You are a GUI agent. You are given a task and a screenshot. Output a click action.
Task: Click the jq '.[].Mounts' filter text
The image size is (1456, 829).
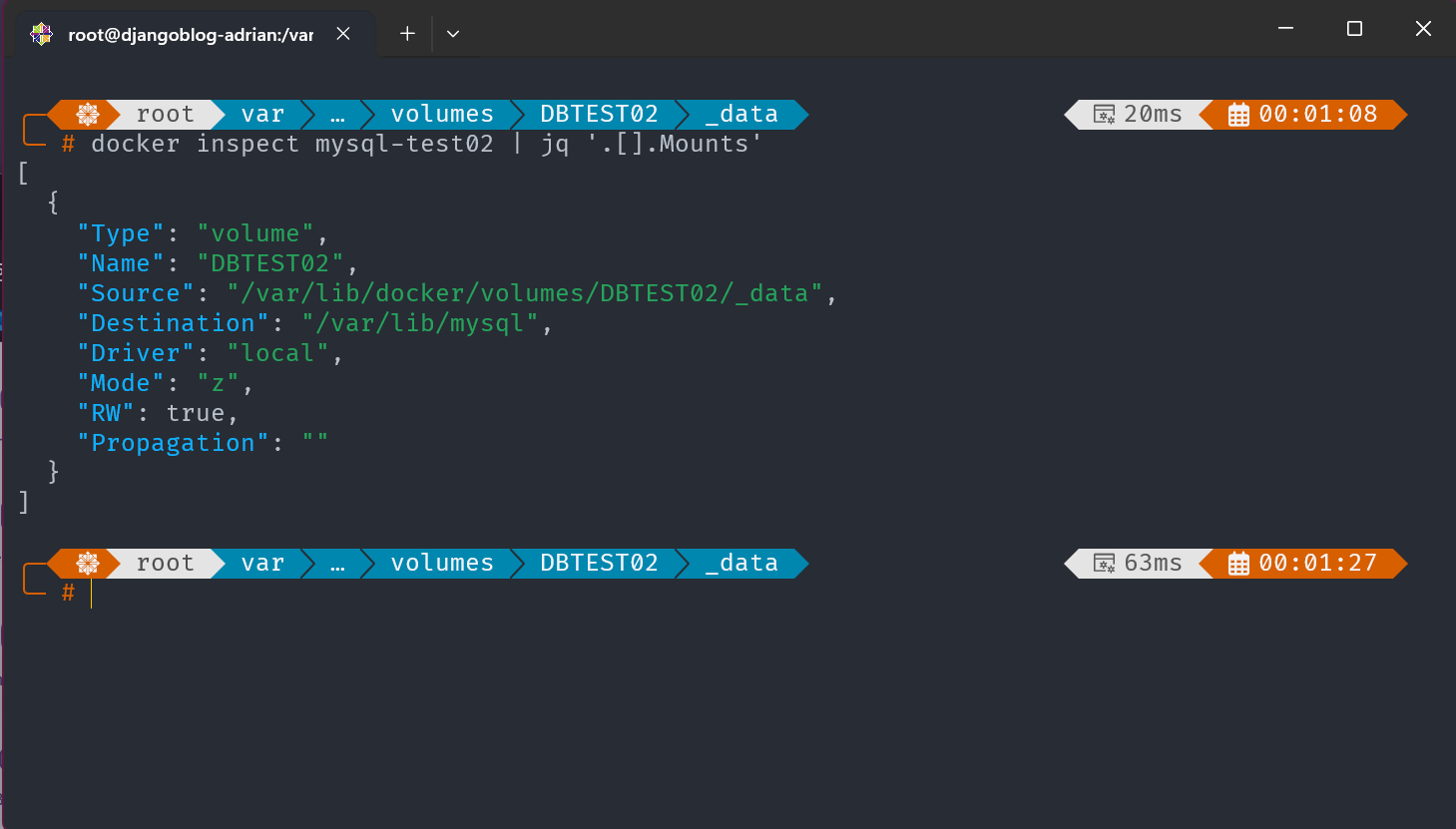click(x=652, y=144)
